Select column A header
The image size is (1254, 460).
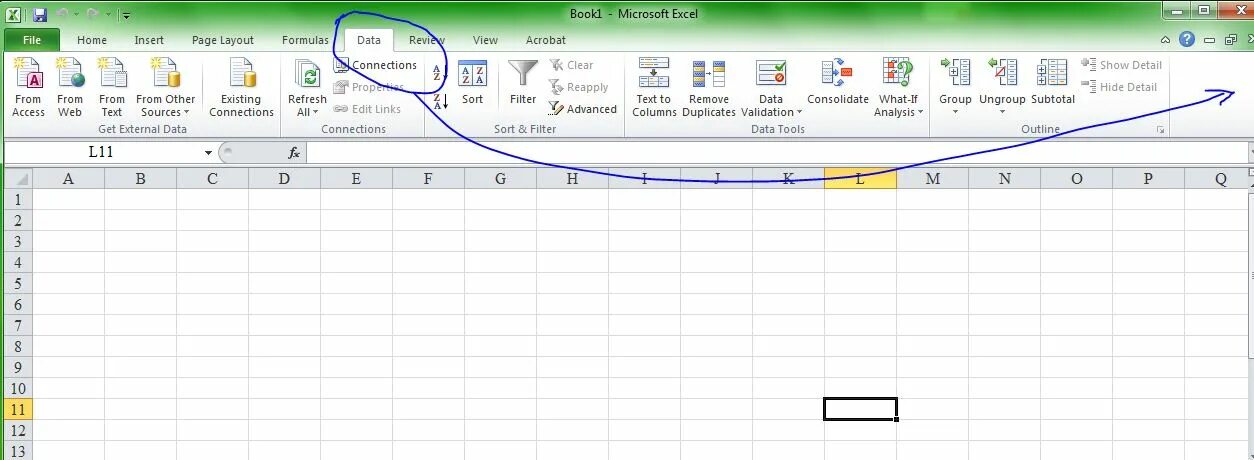pyautogui.click(x=68, y=178)
